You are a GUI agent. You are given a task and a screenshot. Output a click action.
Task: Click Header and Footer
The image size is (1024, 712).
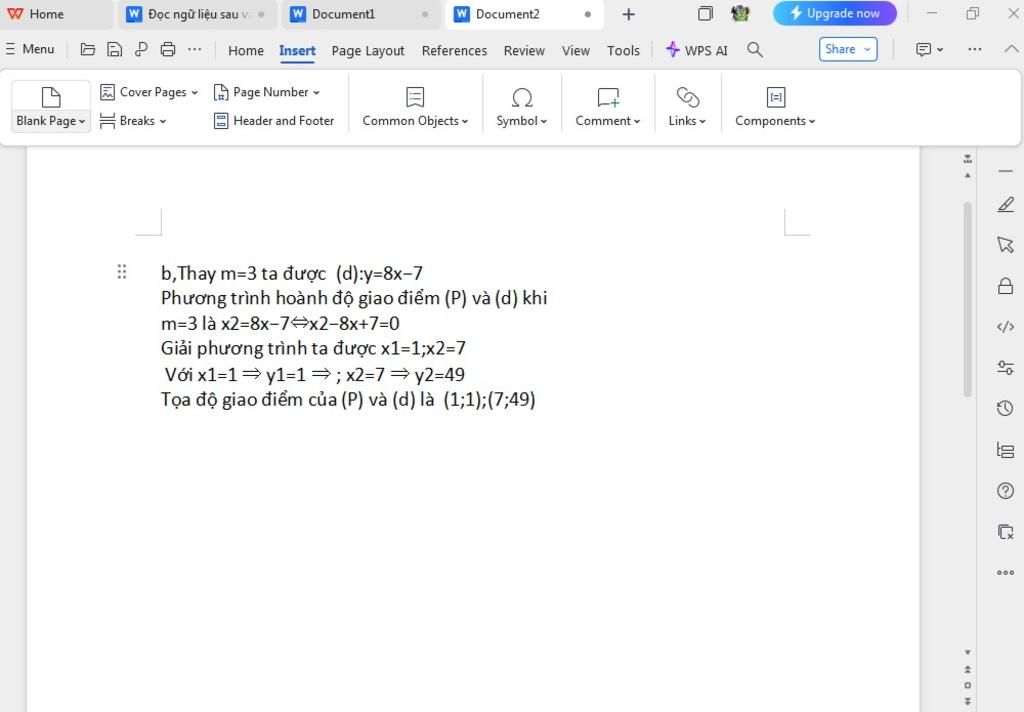[x=274, y=121]
